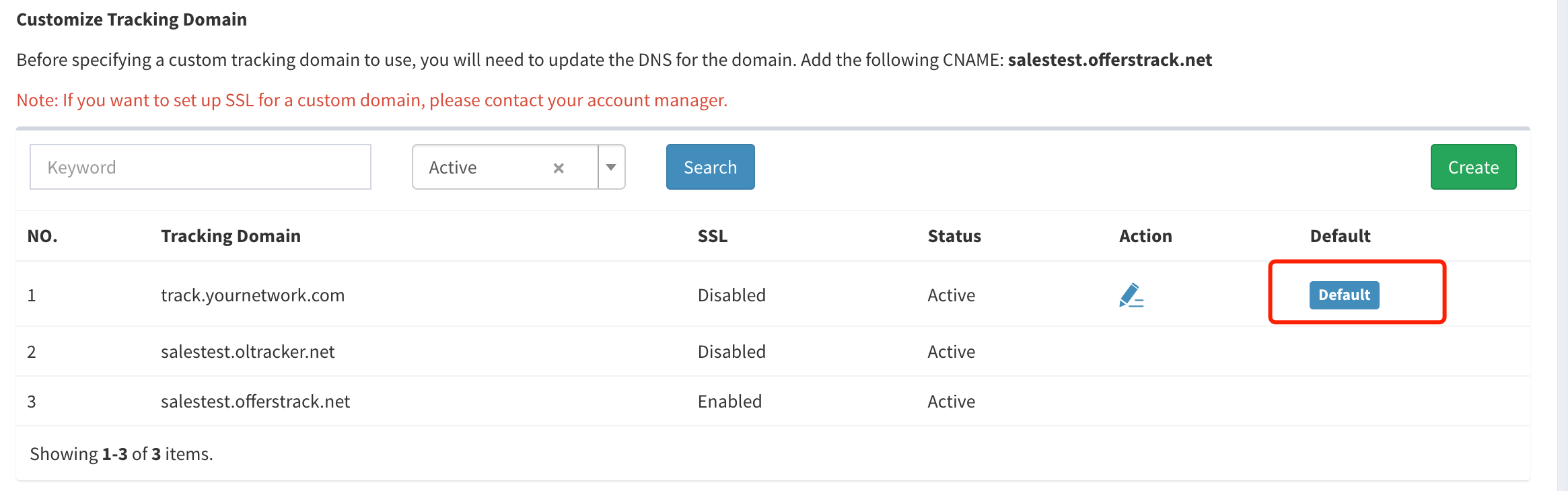Click the vertical scrollbar on the right edge

[x=1562, y=245]
